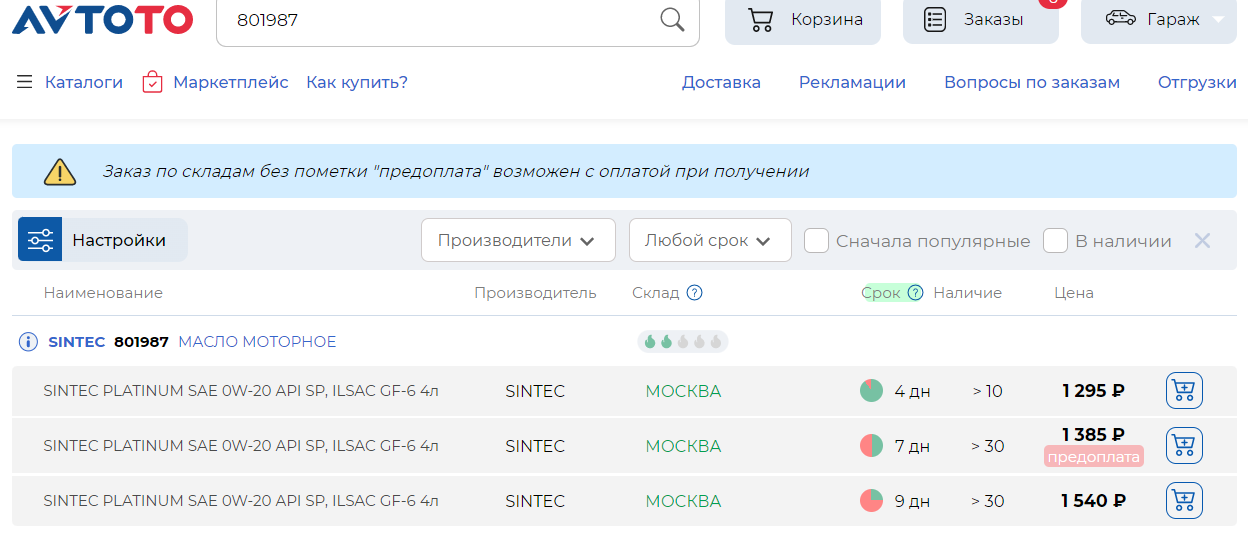Open Вопросы по заказам
The width and height of the screenshot is (1248, 542).
point(1032,82)
